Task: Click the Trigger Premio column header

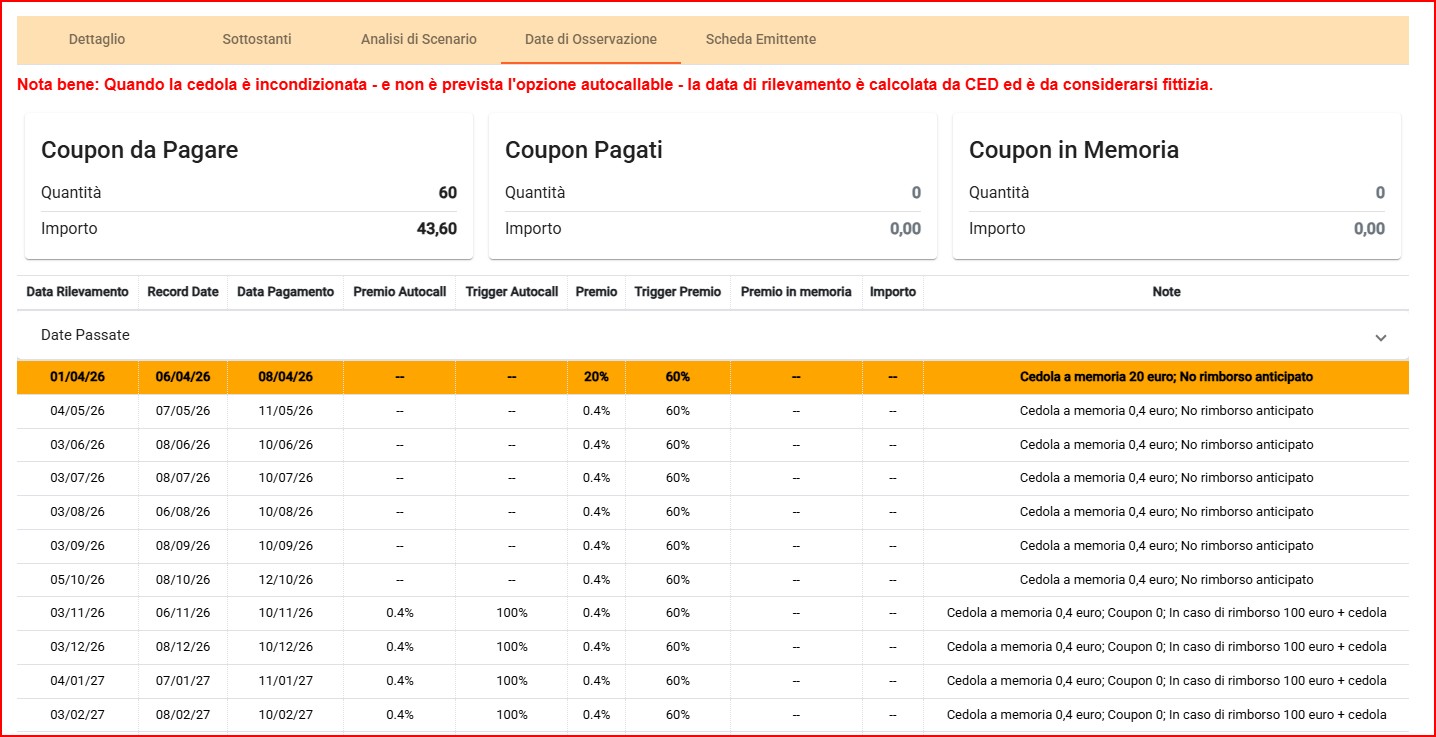Action: point(678,292)
